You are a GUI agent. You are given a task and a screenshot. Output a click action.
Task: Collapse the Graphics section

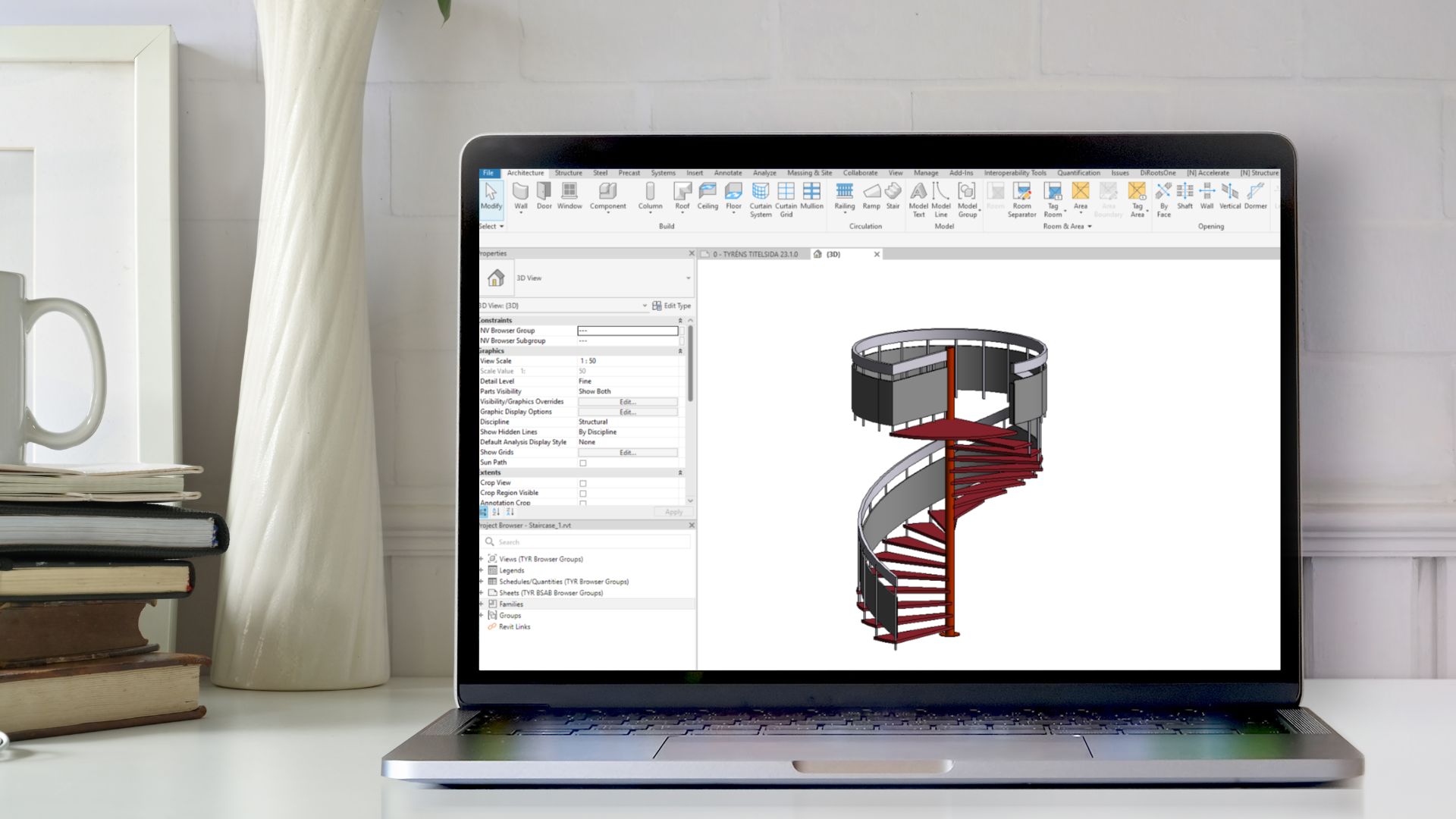tap(679, 351)
